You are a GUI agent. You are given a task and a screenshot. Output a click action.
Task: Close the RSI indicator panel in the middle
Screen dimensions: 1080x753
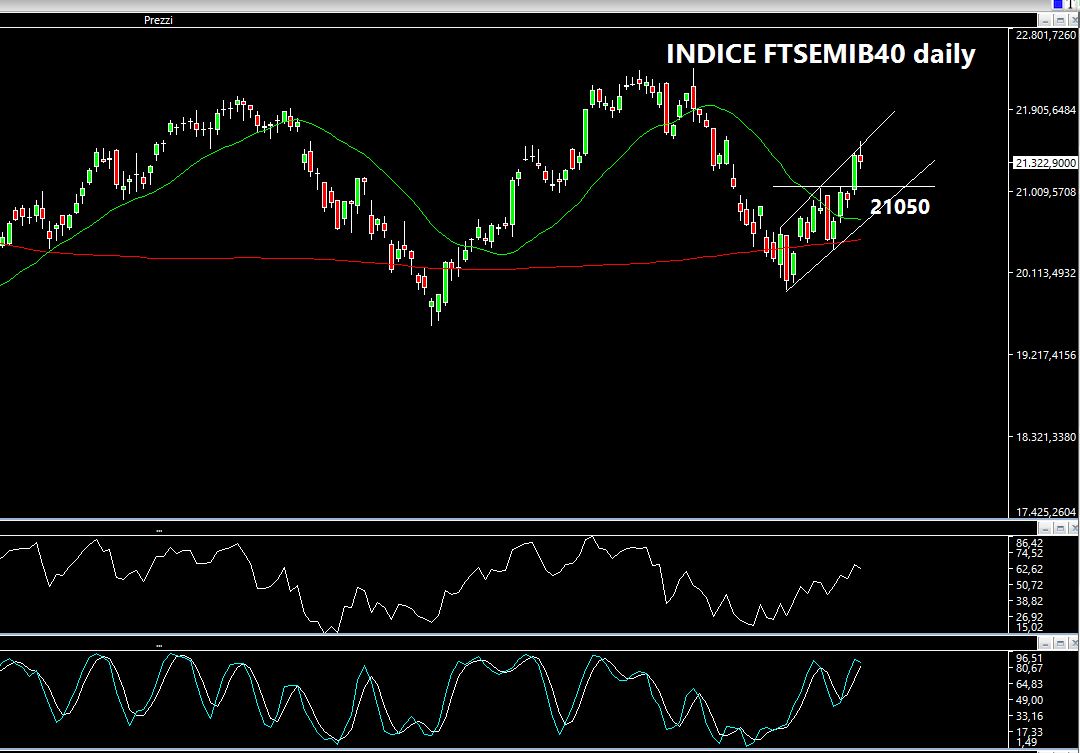click(x=1074, y=528)
